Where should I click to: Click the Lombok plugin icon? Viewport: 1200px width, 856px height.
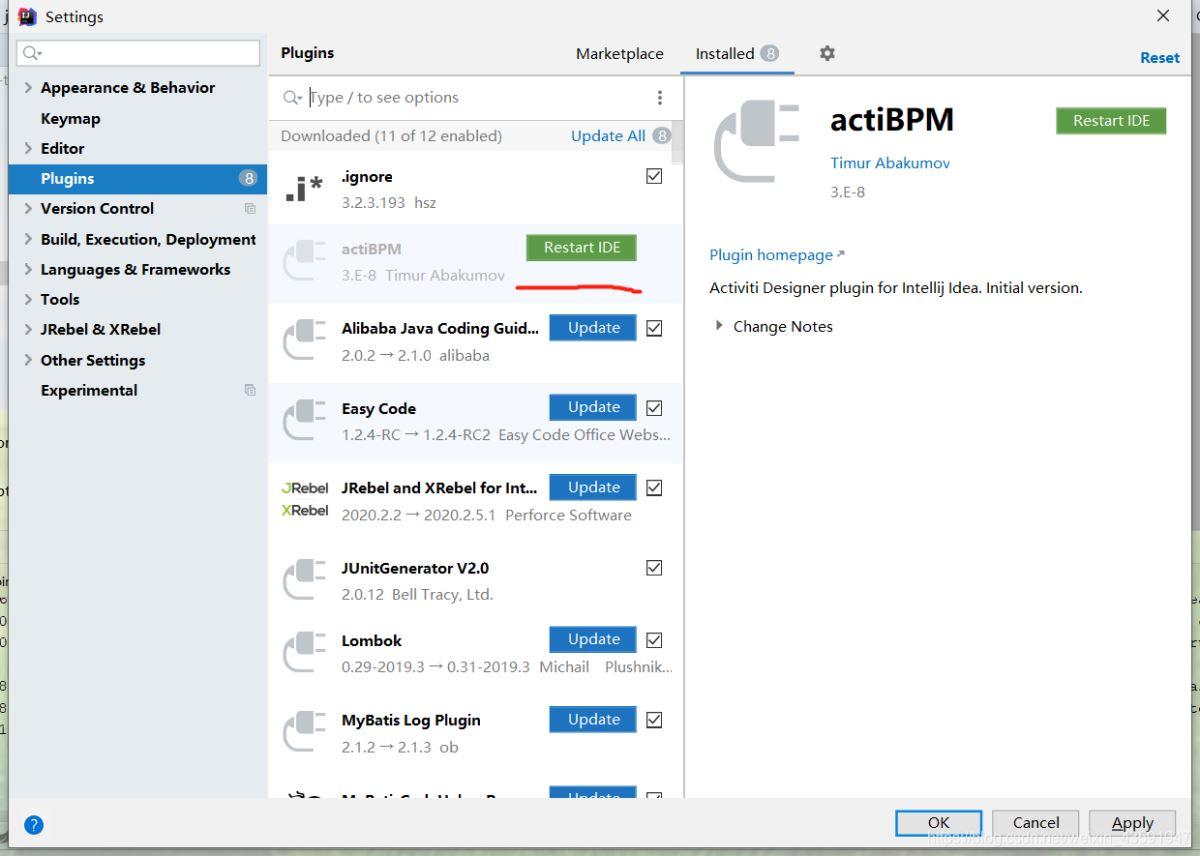pyautogui.click(x=304, y=652)
